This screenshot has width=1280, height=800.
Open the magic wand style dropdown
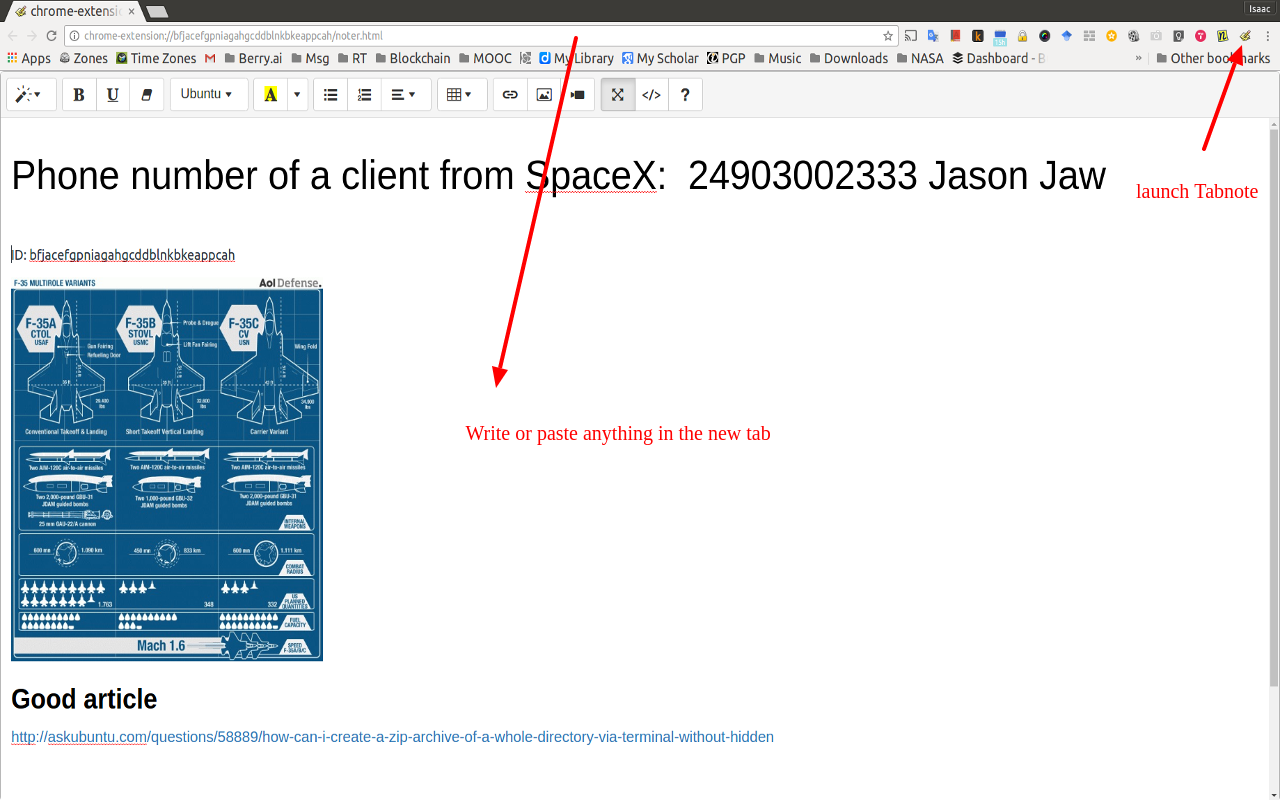[29, 95]
